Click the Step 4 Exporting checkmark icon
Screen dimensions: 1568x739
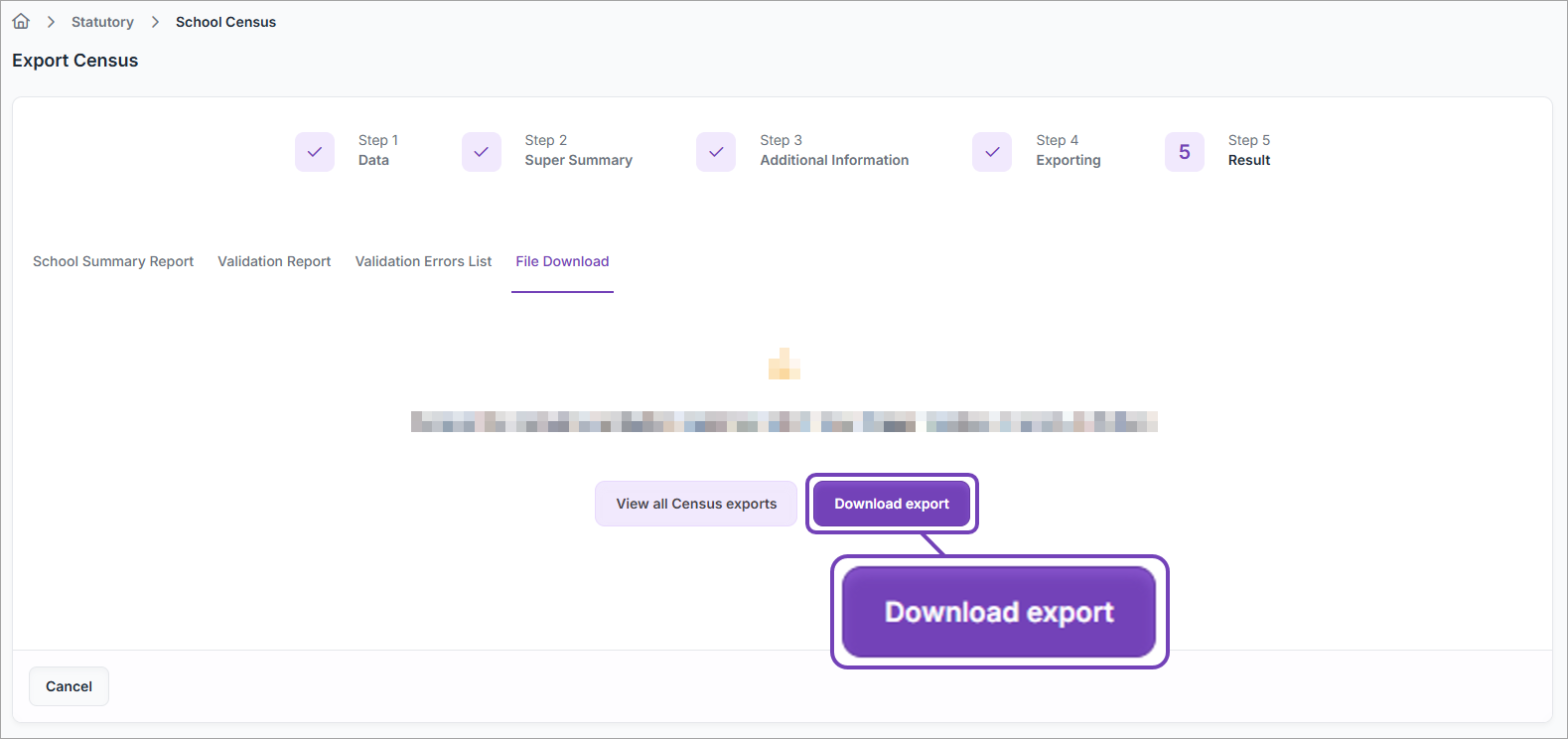[992, 152]
